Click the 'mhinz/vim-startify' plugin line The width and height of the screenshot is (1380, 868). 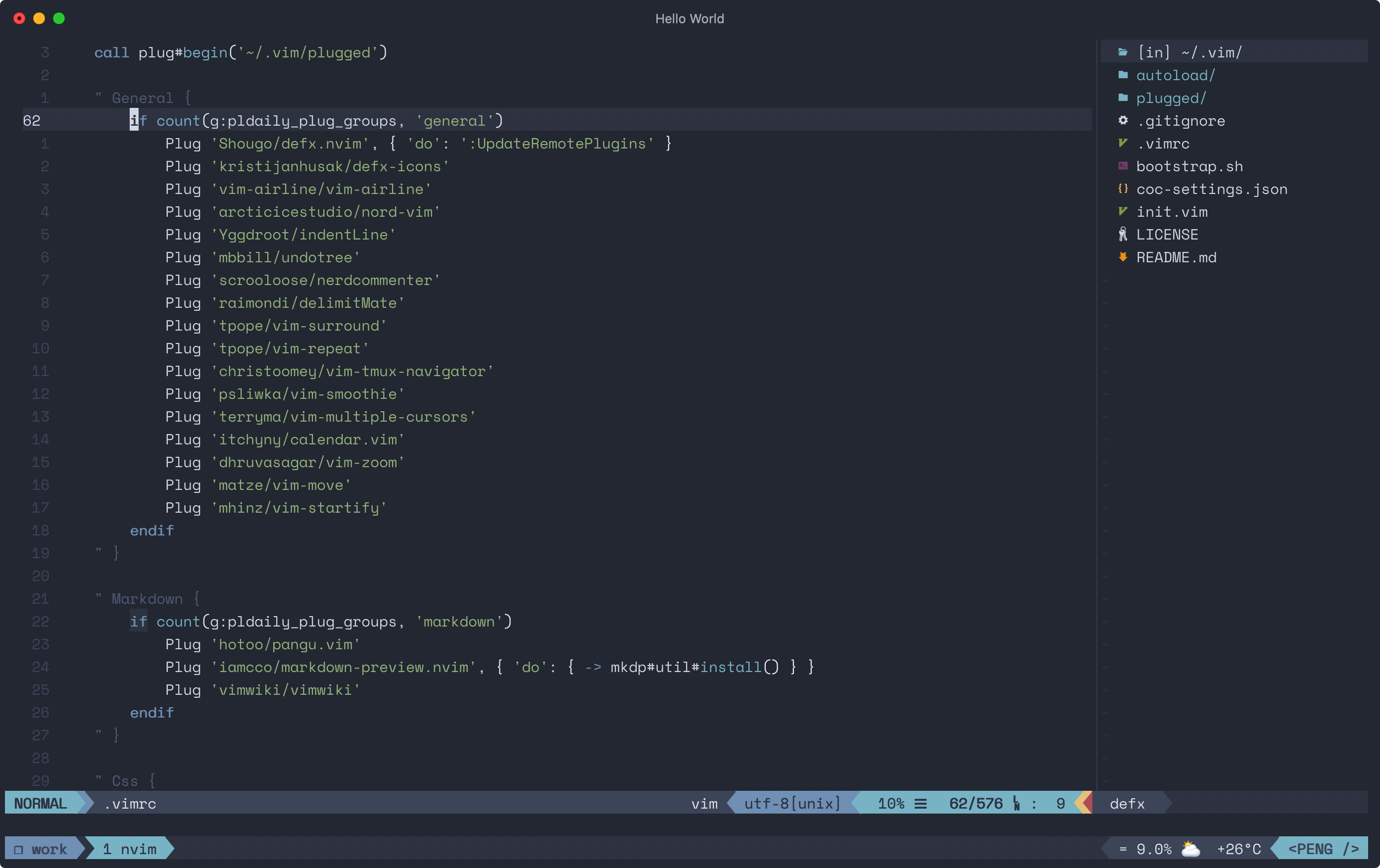coord(276,508)
